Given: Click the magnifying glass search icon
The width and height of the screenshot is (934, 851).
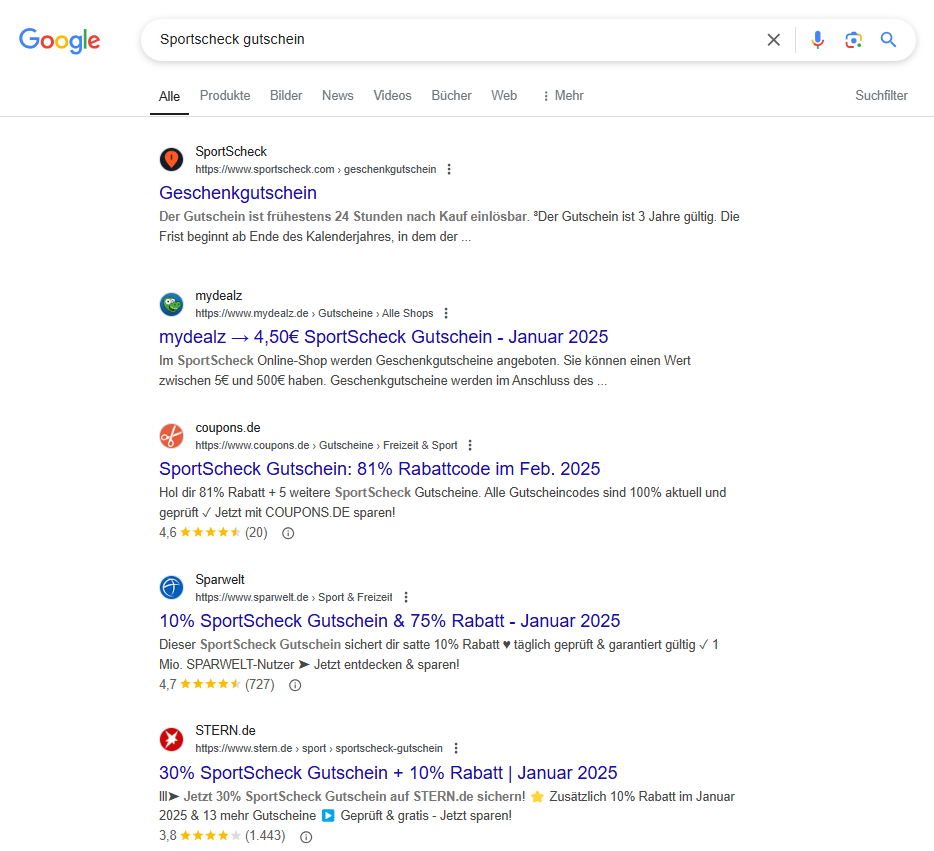Looking at the screenshot, I should tap(888, 40).
